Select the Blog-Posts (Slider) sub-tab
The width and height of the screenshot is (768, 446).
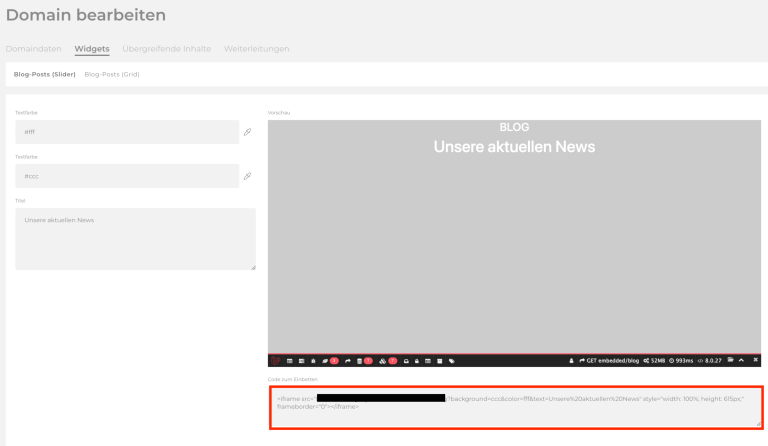44,74
